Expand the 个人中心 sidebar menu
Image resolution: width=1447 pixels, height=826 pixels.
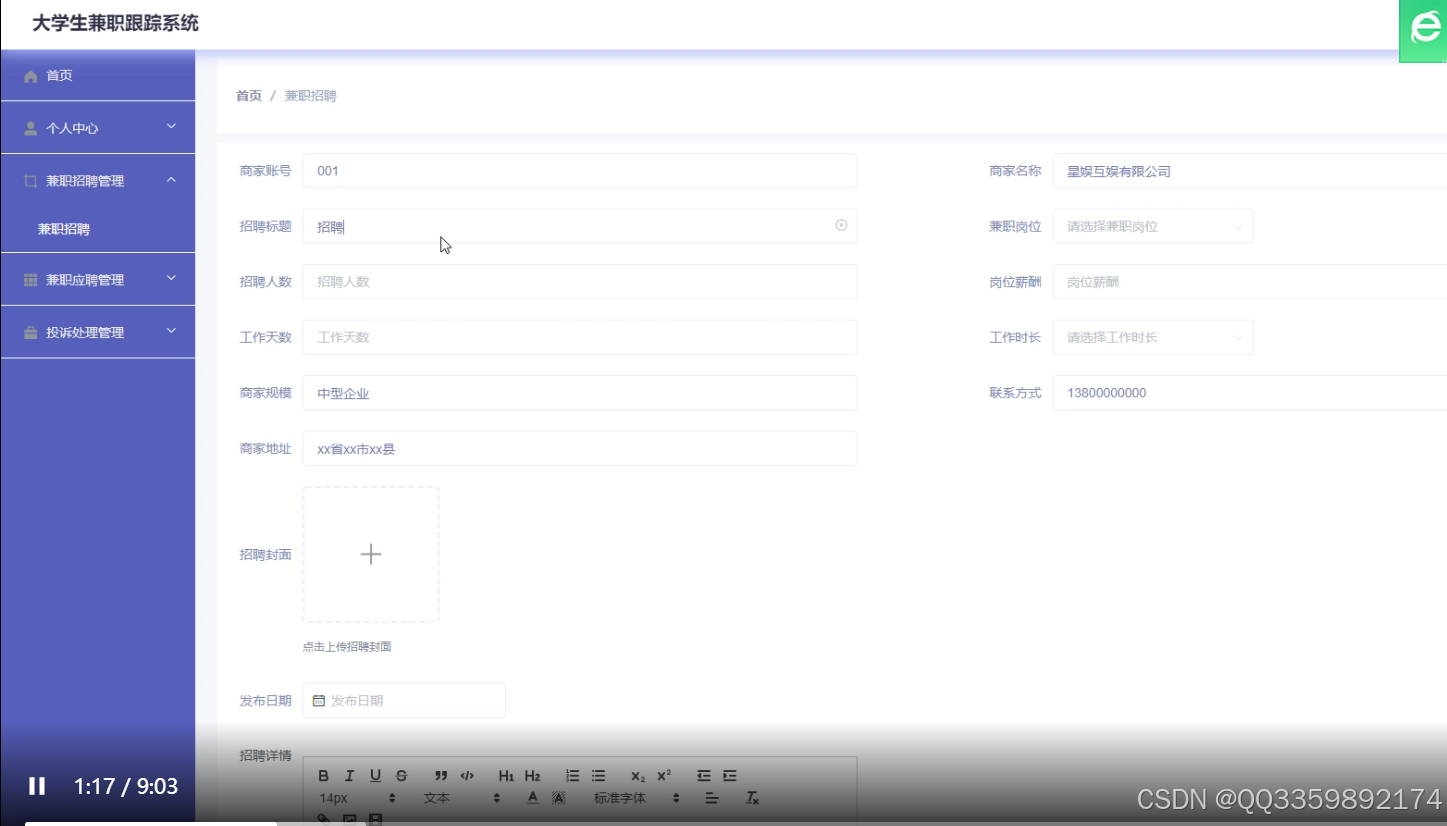98,128
